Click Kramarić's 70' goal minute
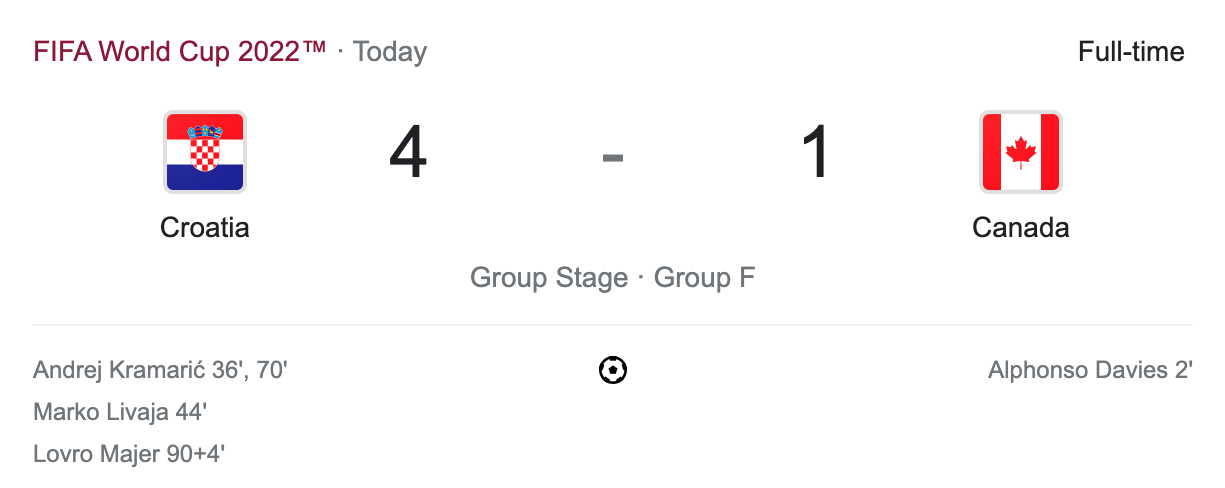This screenshot has height=488, width=1225. (x=271, y=371)
